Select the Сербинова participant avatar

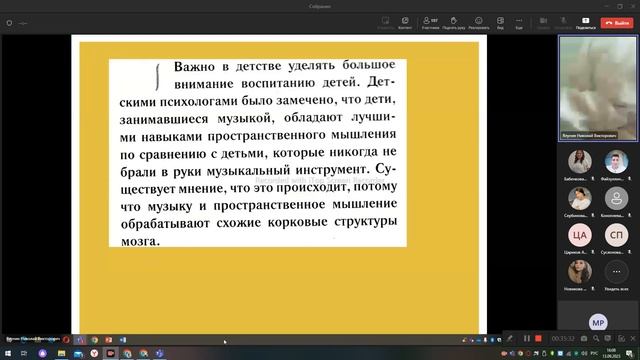[580, 198]
